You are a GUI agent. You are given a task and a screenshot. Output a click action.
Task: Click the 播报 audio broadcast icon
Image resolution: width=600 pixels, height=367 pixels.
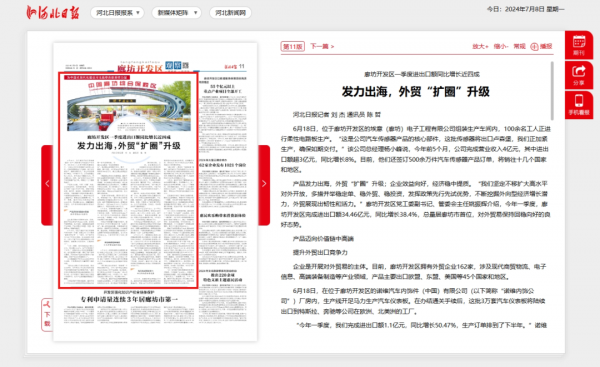tap(541, 46)
